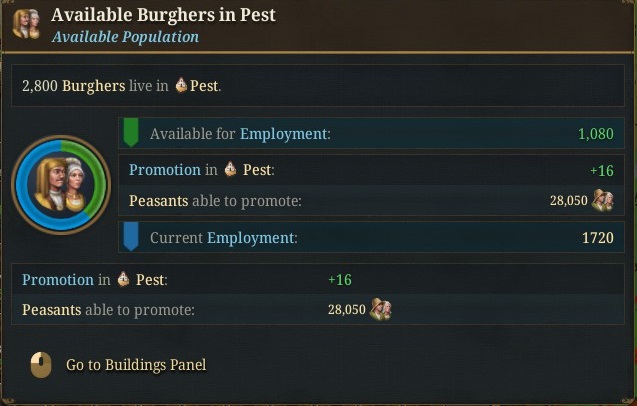Click the Burghers portrait icon in the title header
The image size is (637, 406).
[x=26, y=24]
